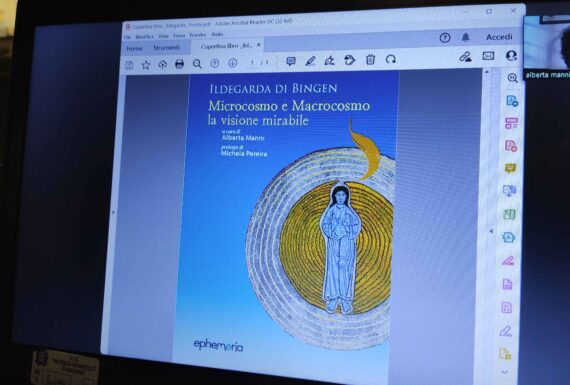This screenshot has width=570, height=385.
Task: Click the Accedi sign-in button
Action: click(x=499, y=37)
